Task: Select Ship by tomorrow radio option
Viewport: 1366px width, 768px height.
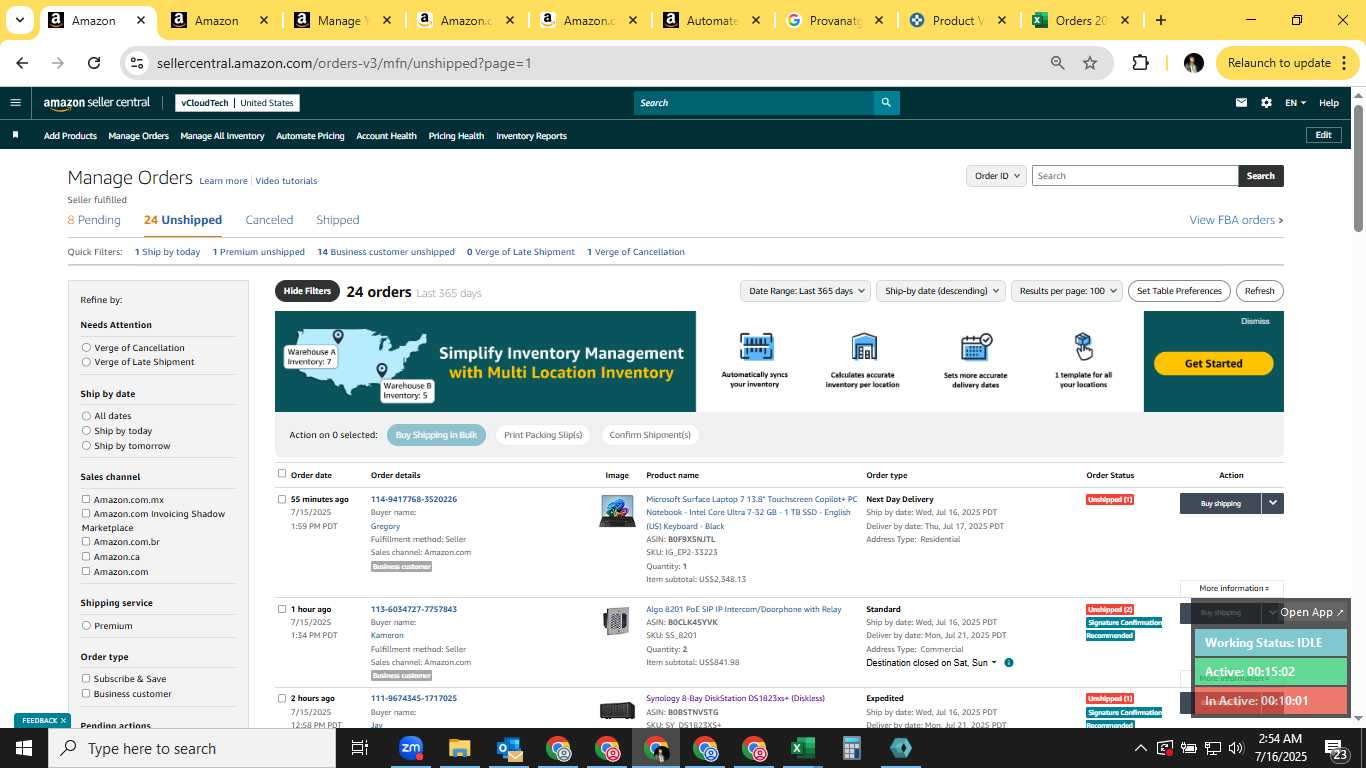Action: (86, 446)
